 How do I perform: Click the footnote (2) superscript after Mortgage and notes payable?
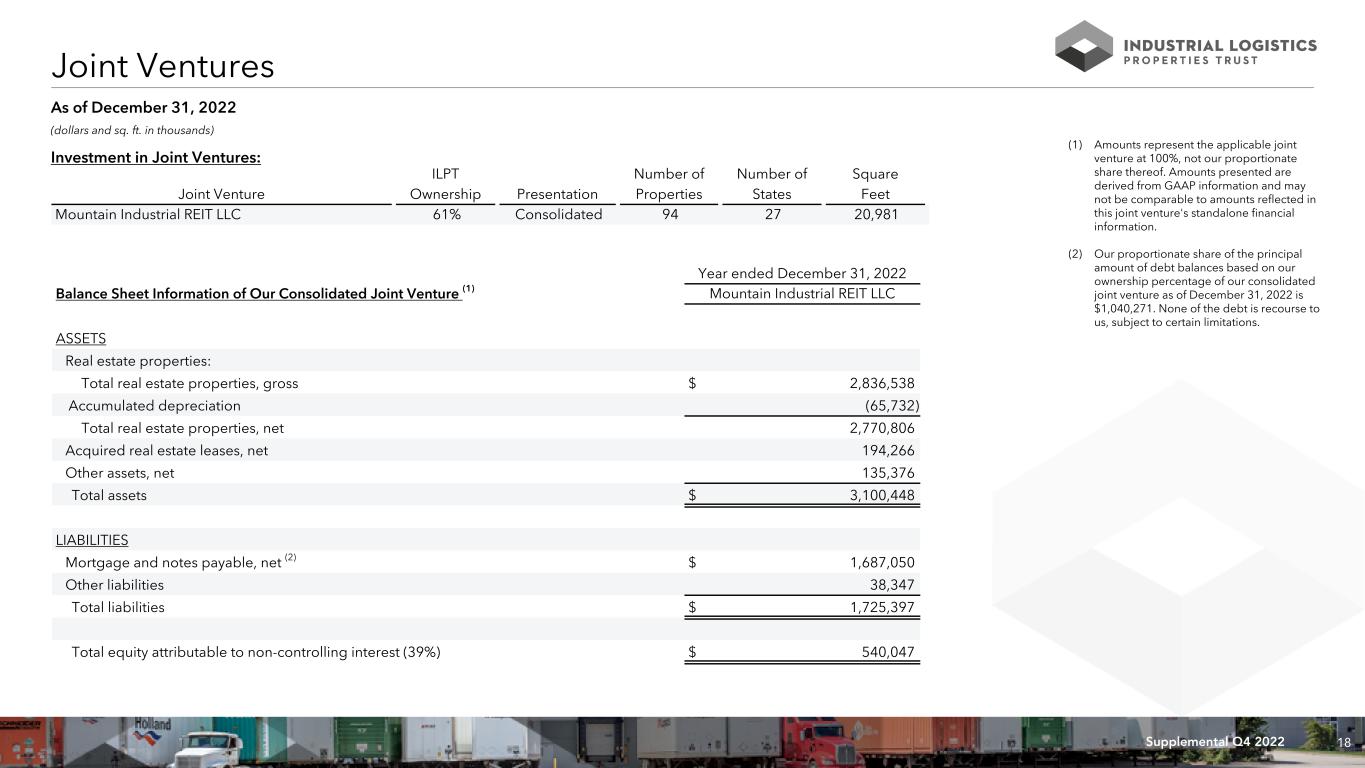[x=290, y=558]
